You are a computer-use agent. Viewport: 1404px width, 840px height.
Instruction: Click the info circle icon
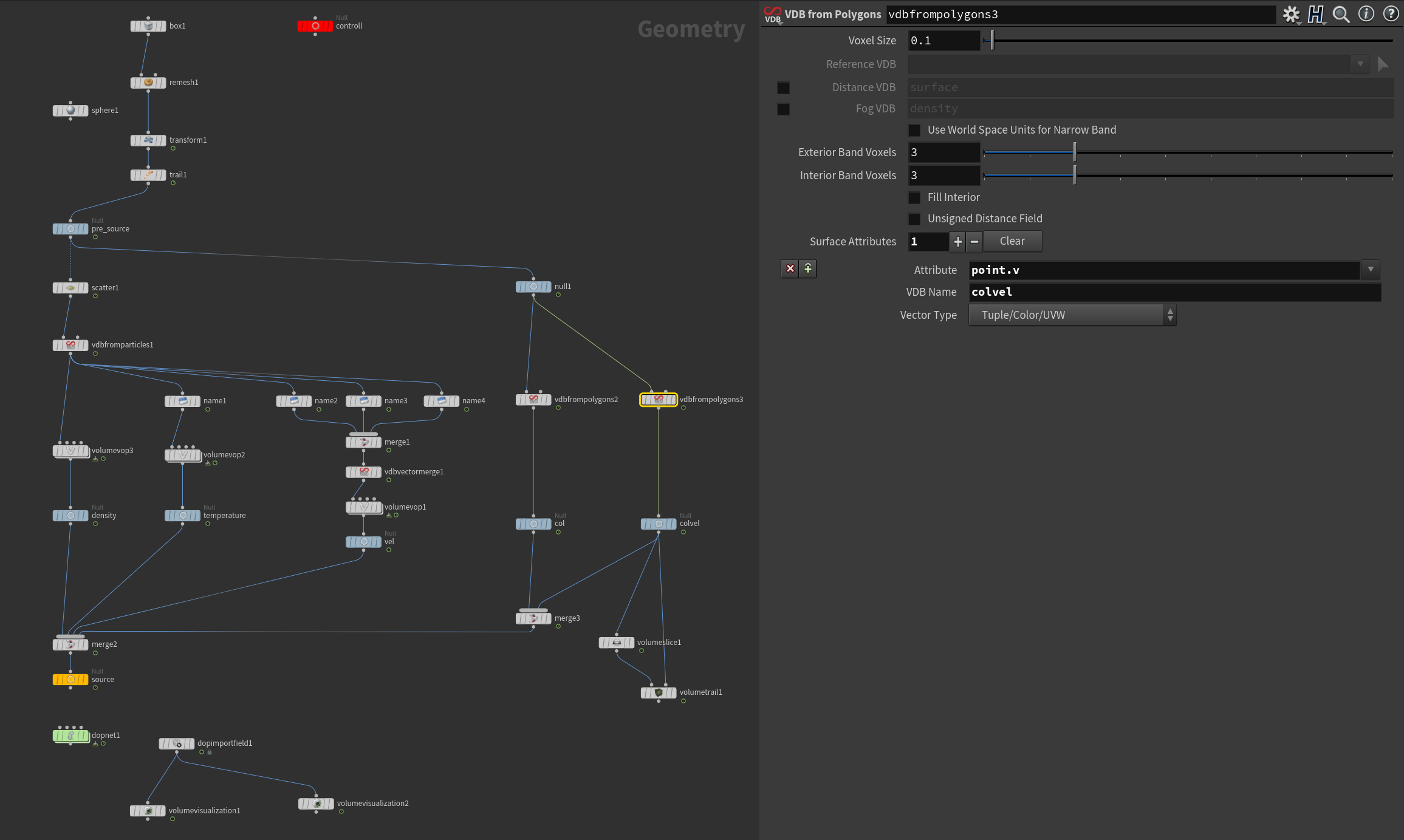pyautogui.click(x=1366, y=14)
